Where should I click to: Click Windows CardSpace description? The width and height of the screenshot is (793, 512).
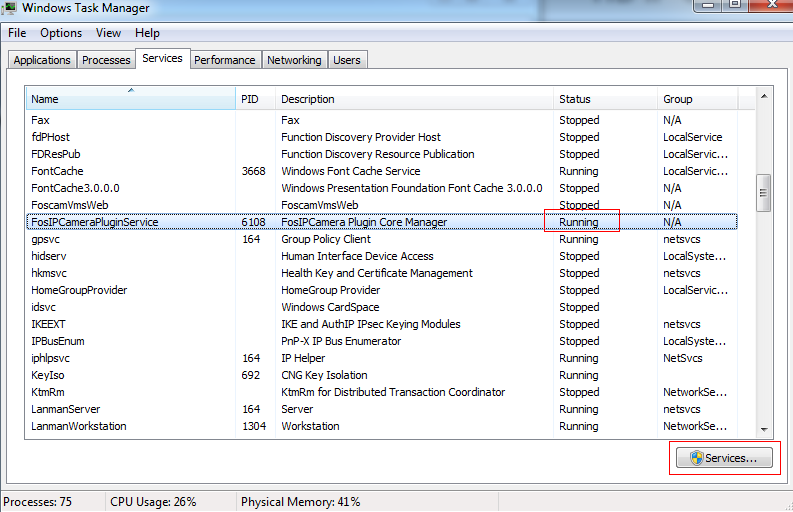click(x=330, y=307)
